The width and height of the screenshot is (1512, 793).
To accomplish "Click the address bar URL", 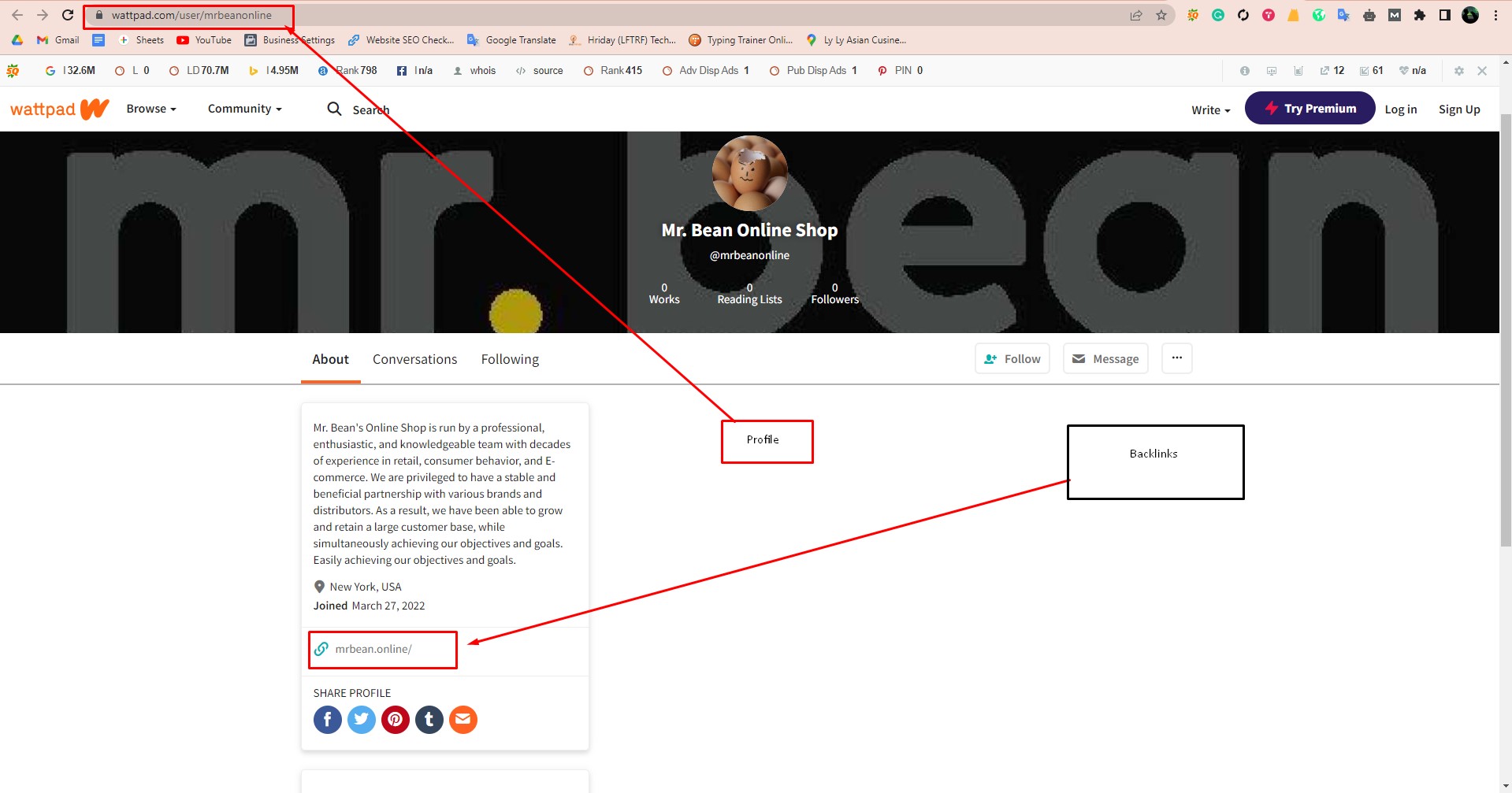I will [191, 15].
